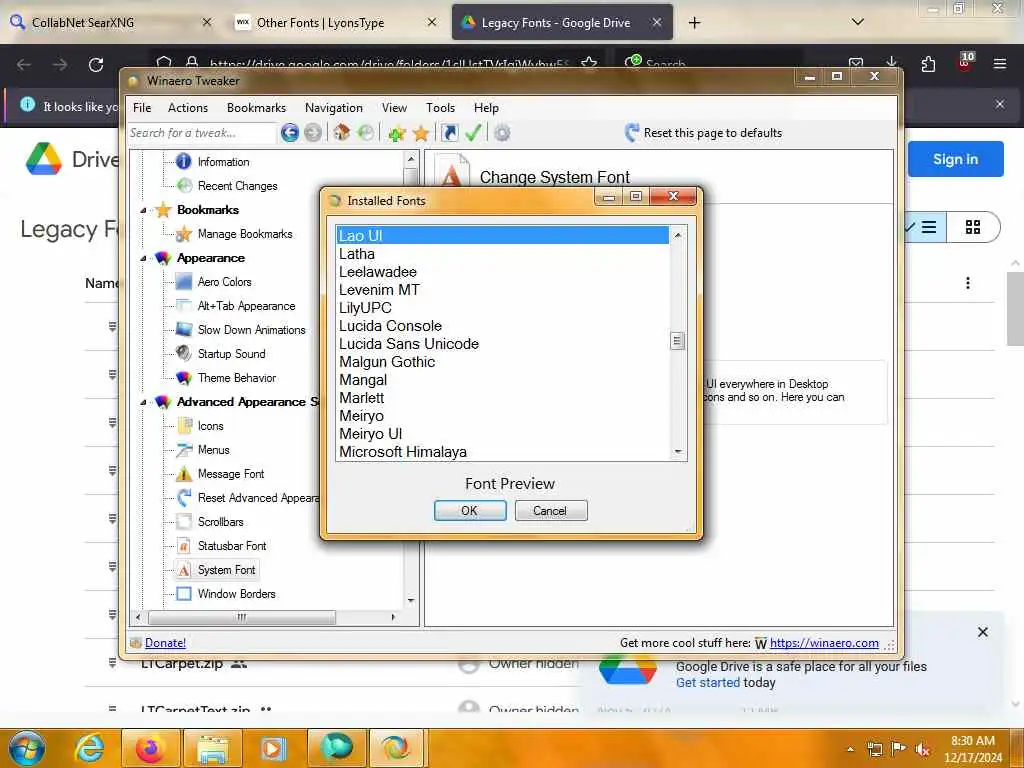
Task: Click the muted speaker tray icon
Action: pyautogui.click(x=922, y=749)
